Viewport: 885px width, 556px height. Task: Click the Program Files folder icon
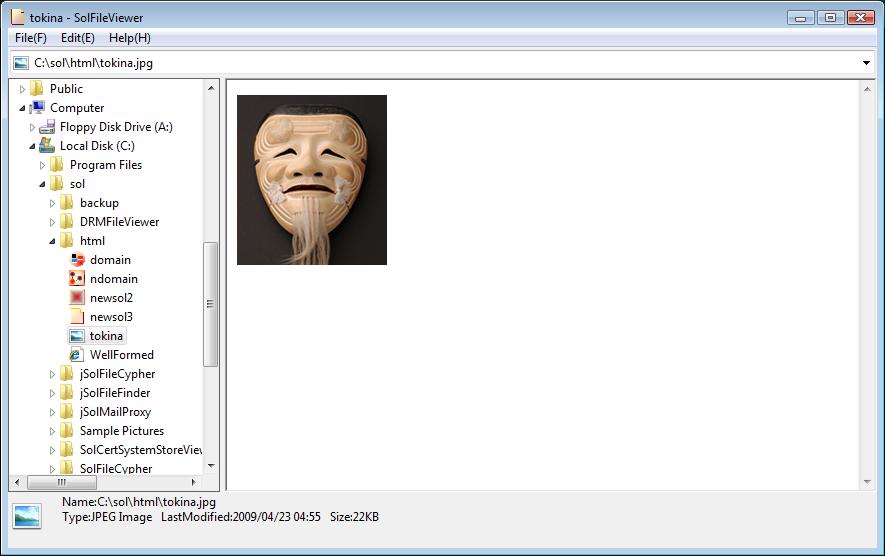tap(56, 164)
